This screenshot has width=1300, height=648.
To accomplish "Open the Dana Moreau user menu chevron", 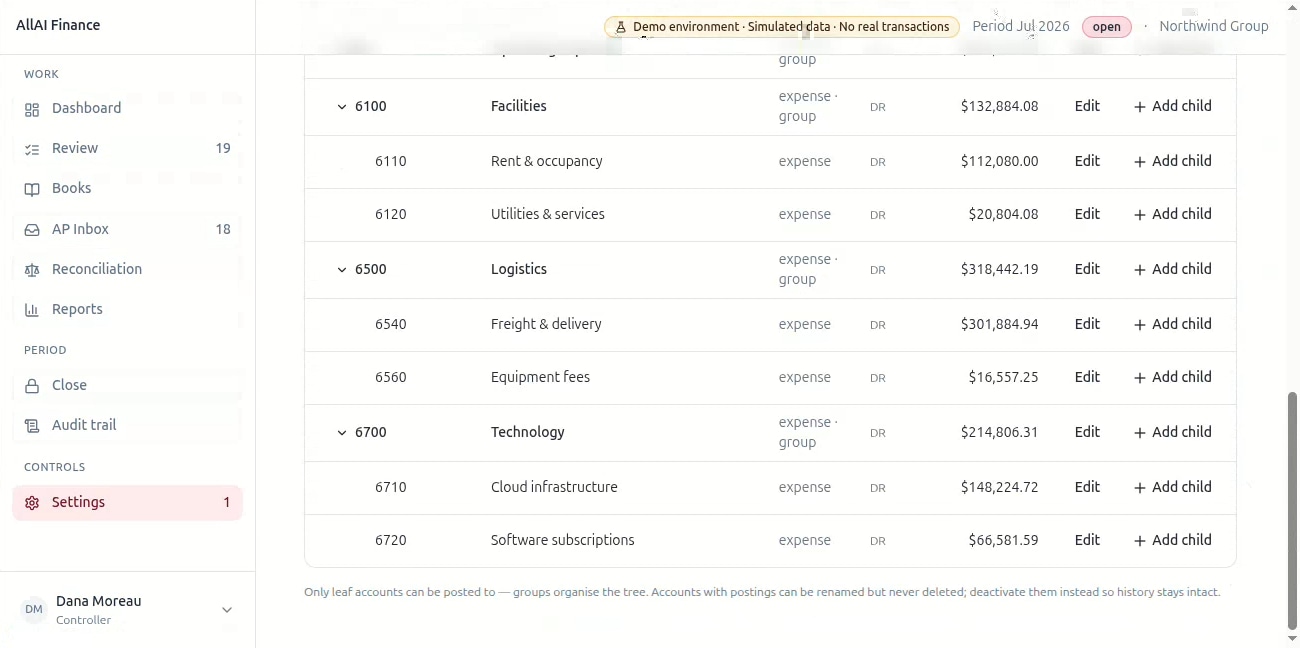I will click(x=227, y=610).
